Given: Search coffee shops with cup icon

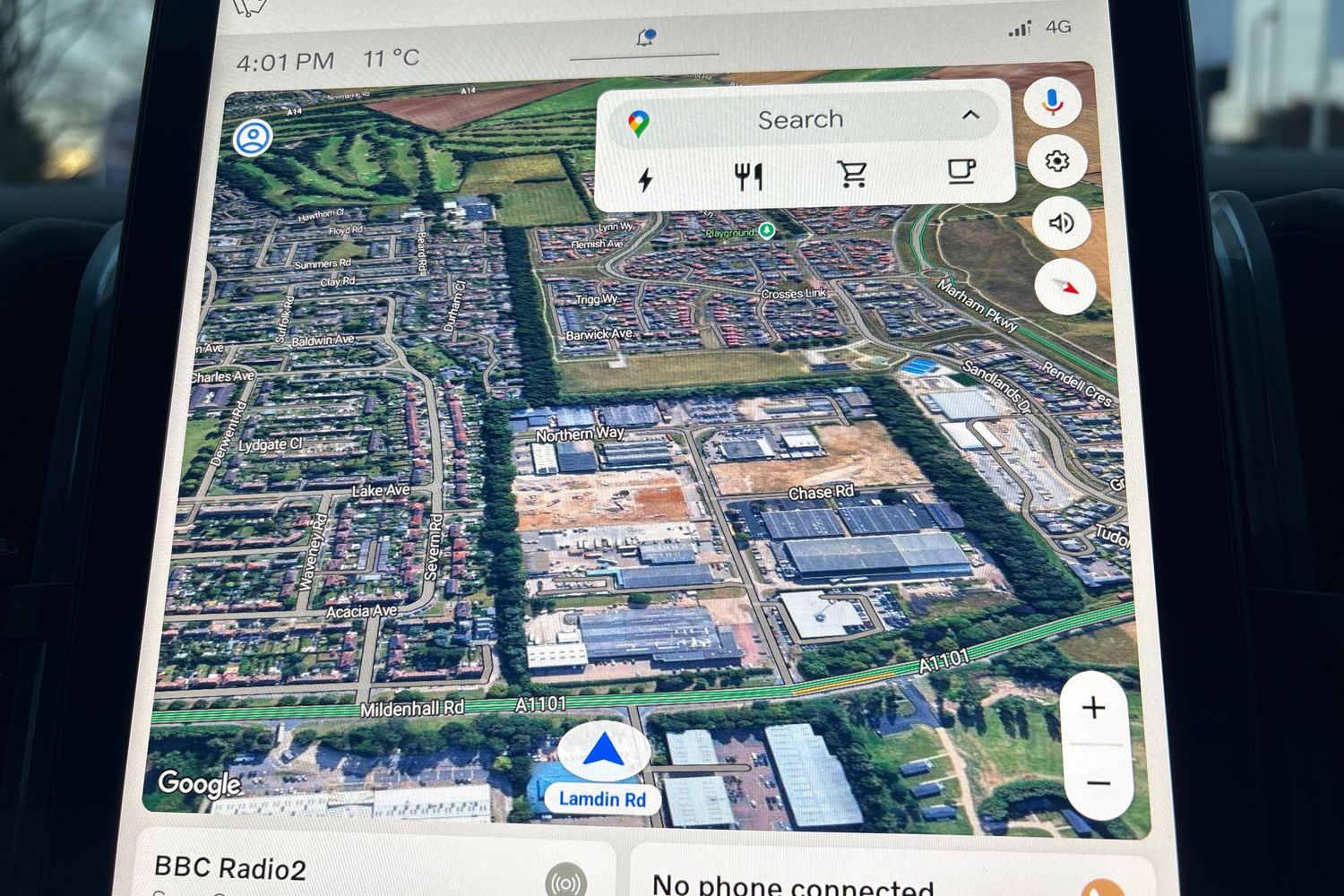Looking at the screenshot, I should pos(961,169).
